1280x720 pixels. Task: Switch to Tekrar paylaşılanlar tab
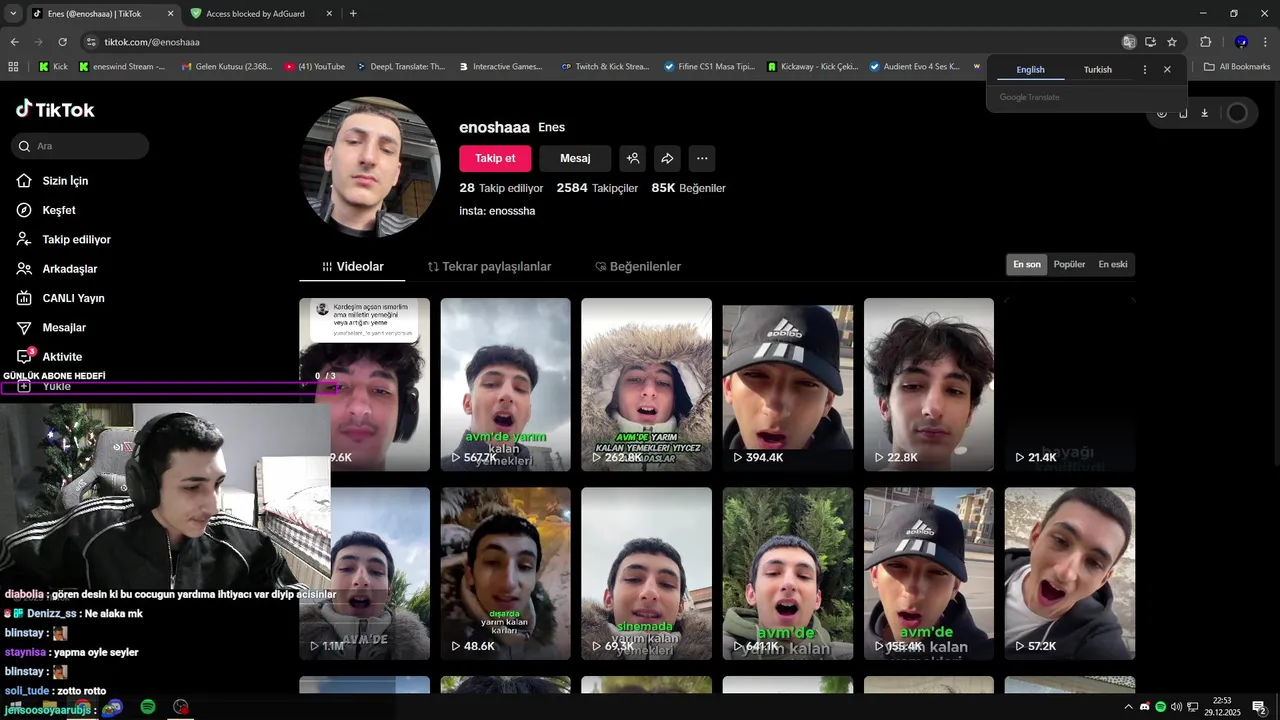[489, 267]
